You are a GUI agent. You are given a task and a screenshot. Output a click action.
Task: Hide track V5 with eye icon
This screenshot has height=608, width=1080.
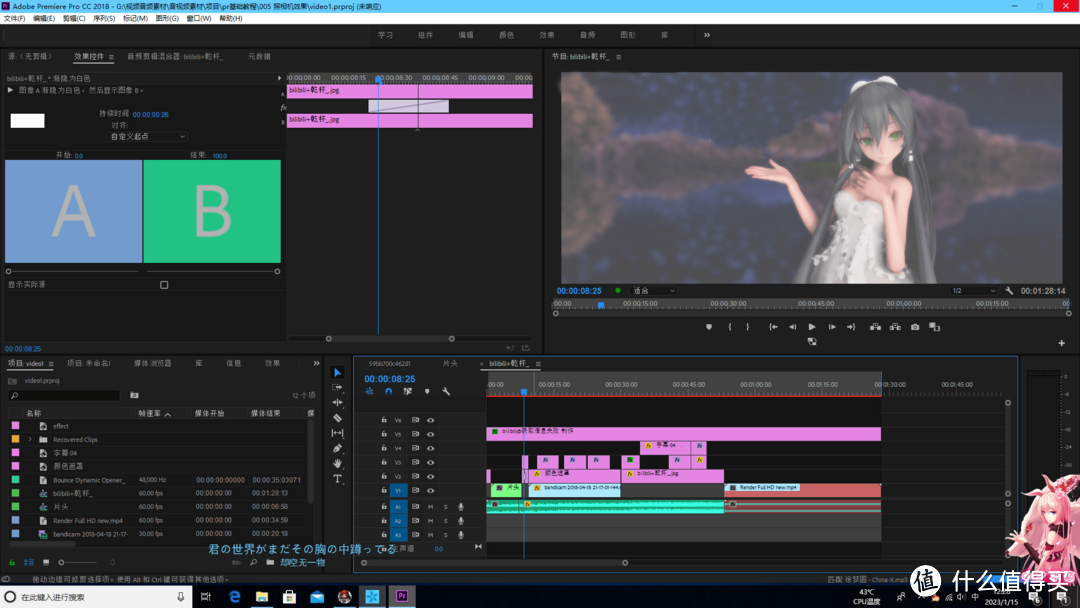(430, 434)
